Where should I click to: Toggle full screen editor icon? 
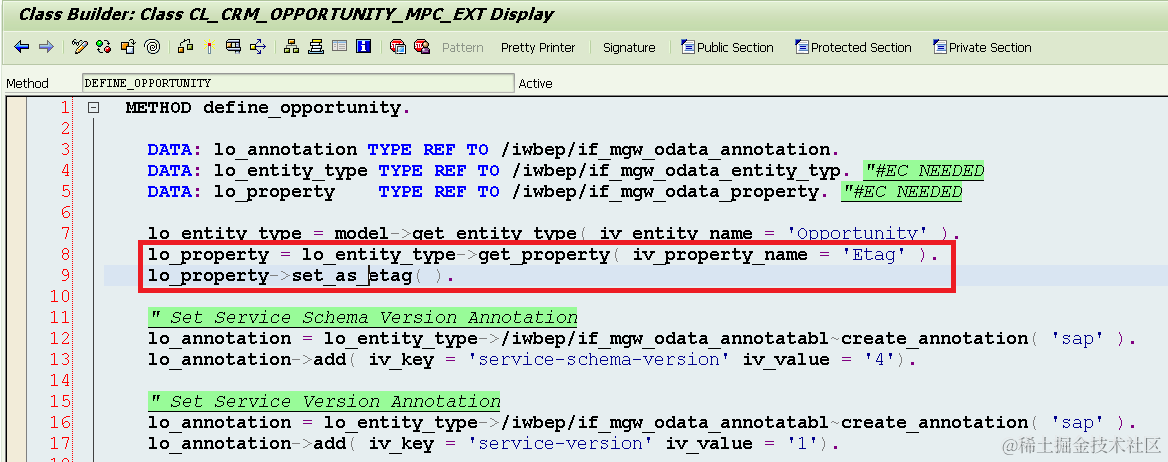(340, 46)
